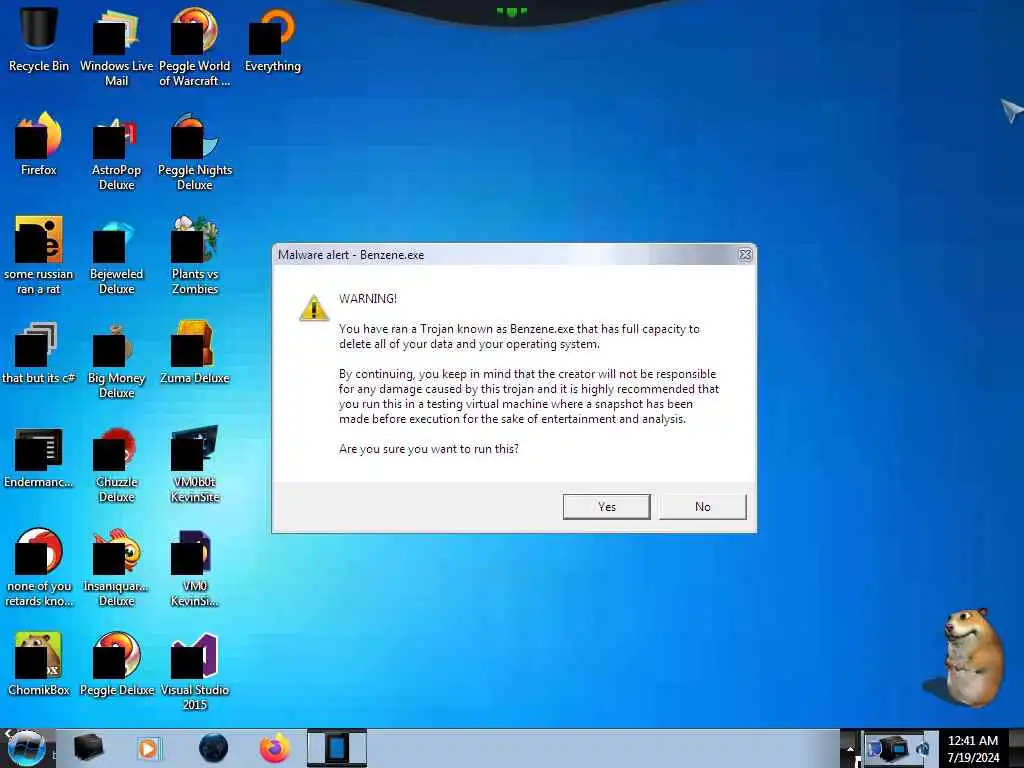The width and height of the screenshot is (1024, 768).
Task: Select the Endermanc... desktop icon
Action: 39,457
